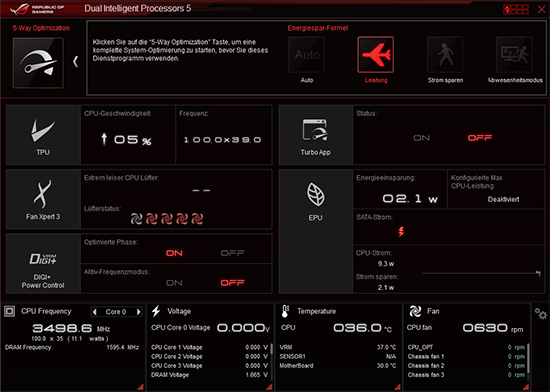Select the Auto energy-saving mode
Viewport: 550px width, 392px height.
[307, 55]
